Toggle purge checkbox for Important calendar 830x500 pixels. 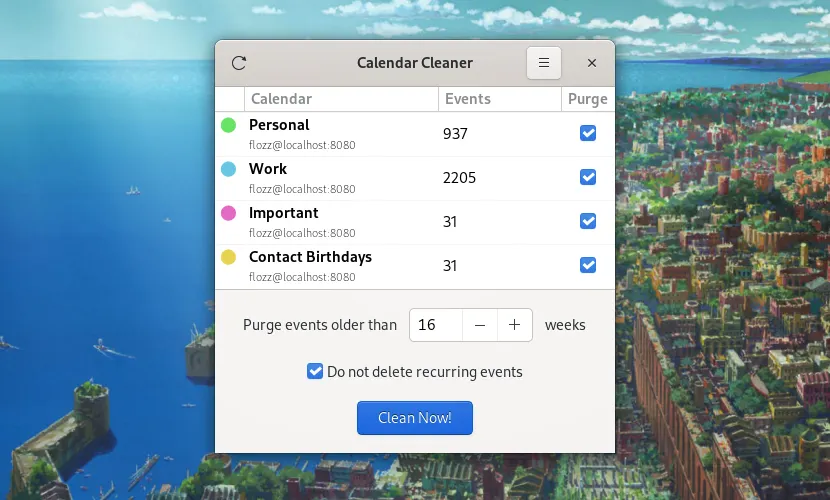(588, 221)
